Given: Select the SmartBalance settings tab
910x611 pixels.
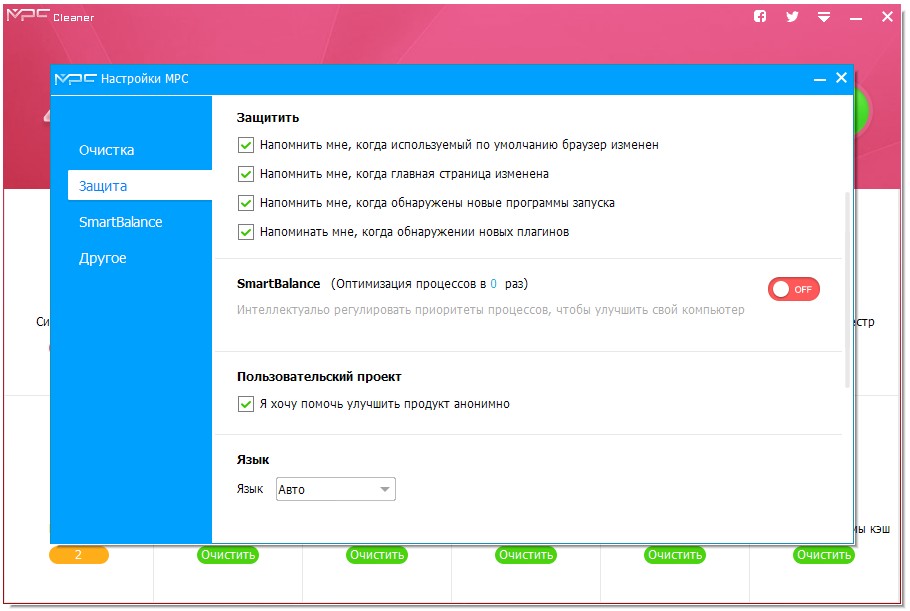Looking at the screenshot, I should 120,222.
